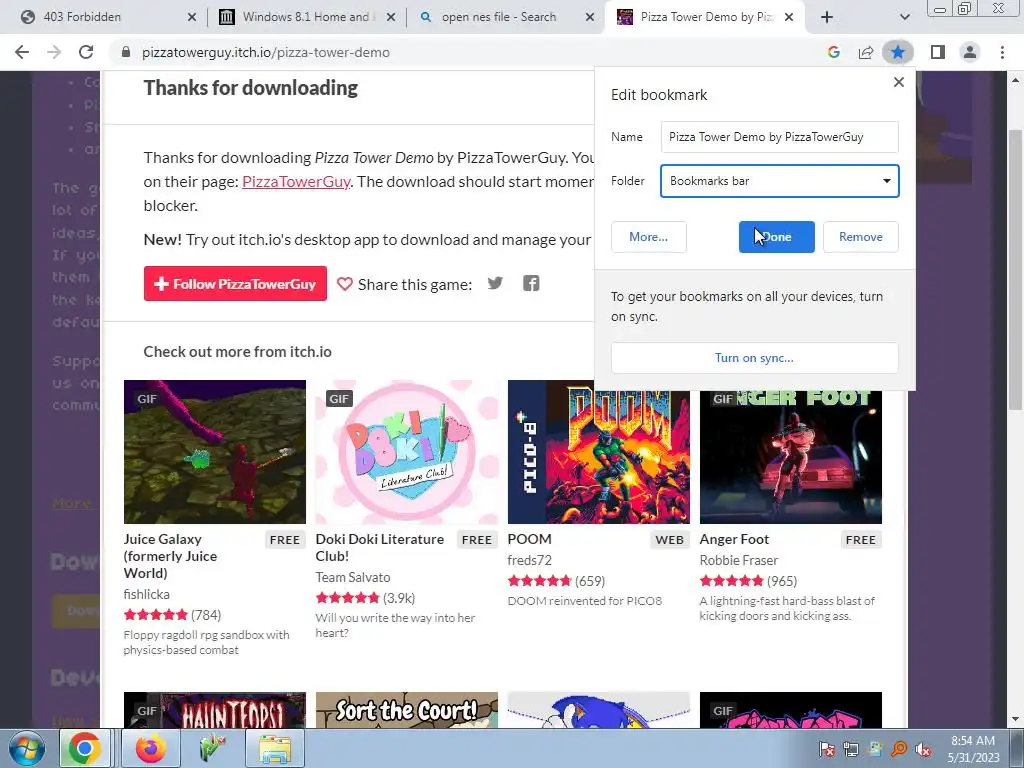Open the Juice Galaxy title link
The width and height of the screenshot is (1024, 768).
(x=170, y=556)
